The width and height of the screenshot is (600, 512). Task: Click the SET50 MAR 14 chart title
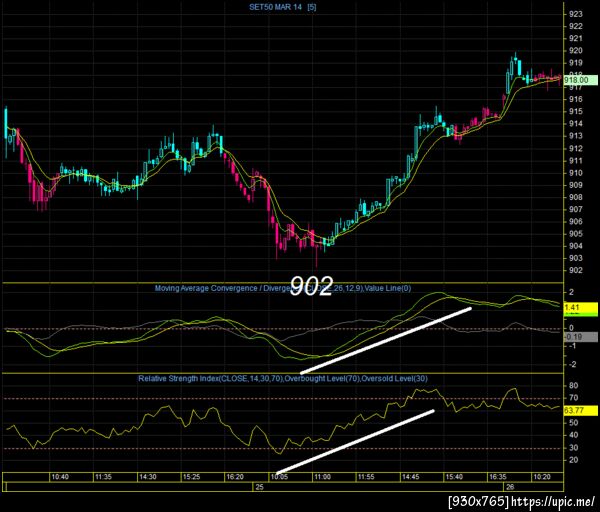coord(282,7)
